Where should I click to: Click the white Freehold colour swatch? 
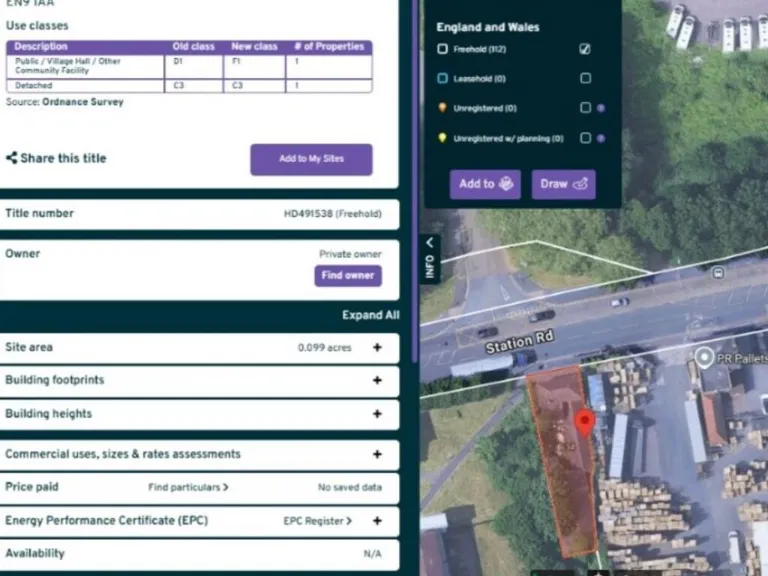tap(443, 49)
